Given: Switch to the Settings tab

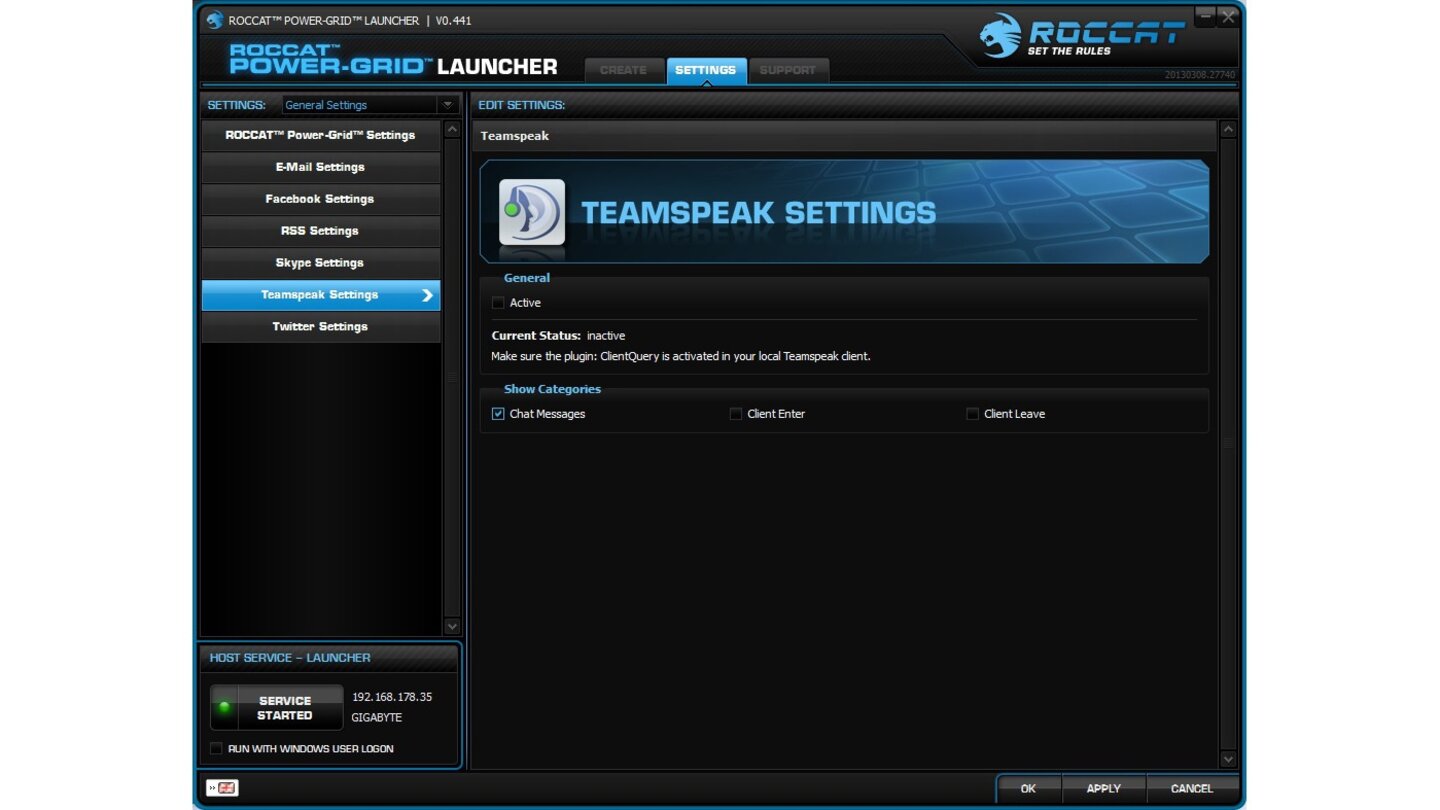Looking at the screenshot, I should pos(706,70).
